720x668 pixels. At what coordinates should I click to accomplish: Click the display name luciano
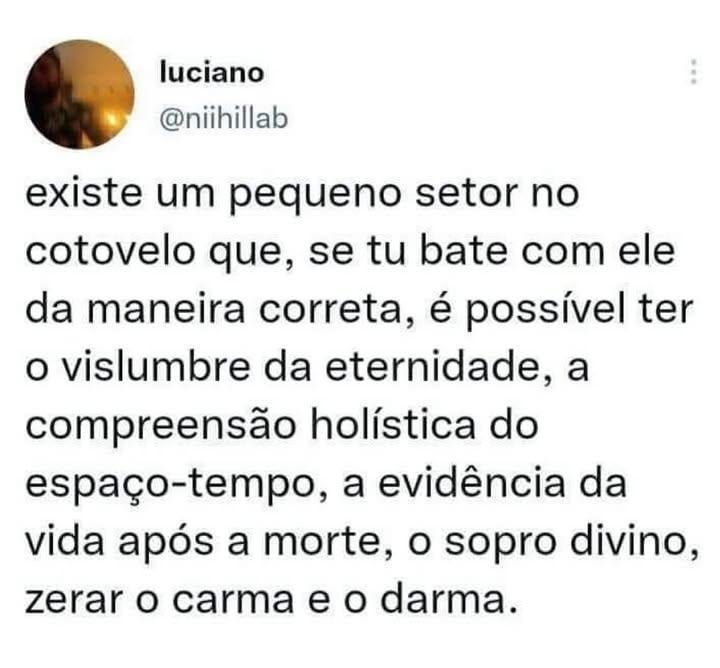(x=212, y=73)
